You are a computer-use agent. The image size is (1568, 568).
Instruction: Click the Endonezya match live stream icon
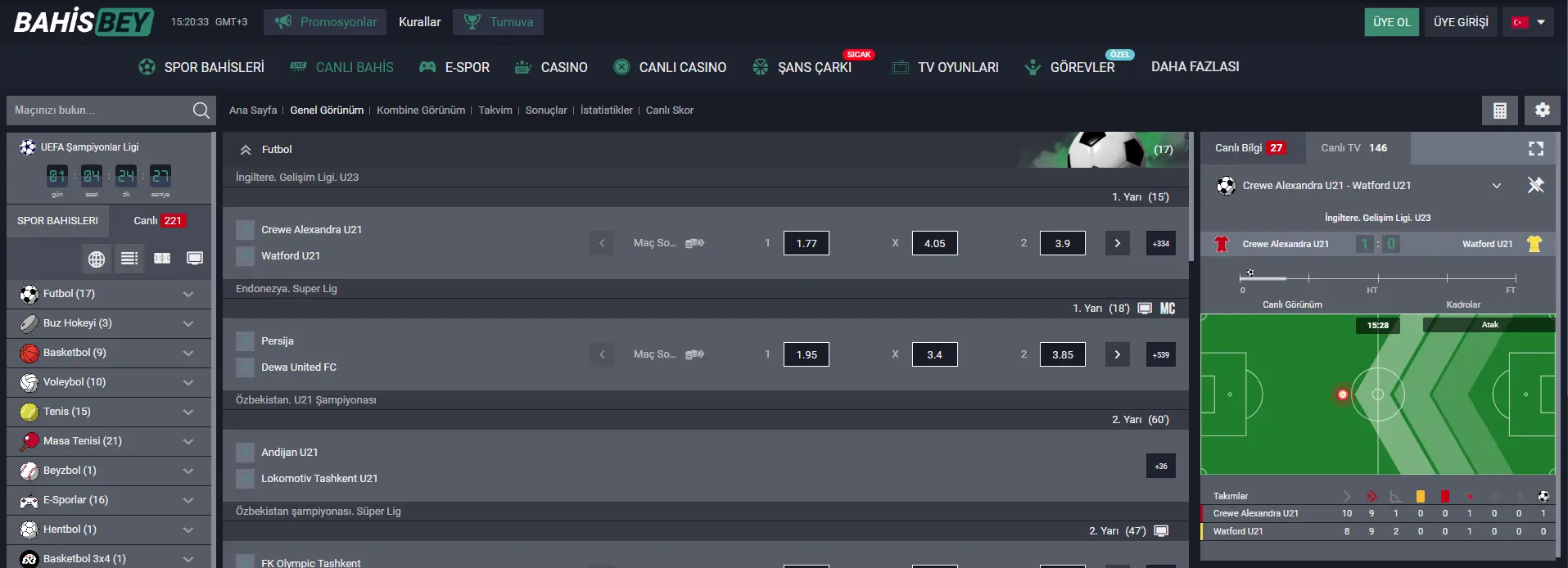1145,309
